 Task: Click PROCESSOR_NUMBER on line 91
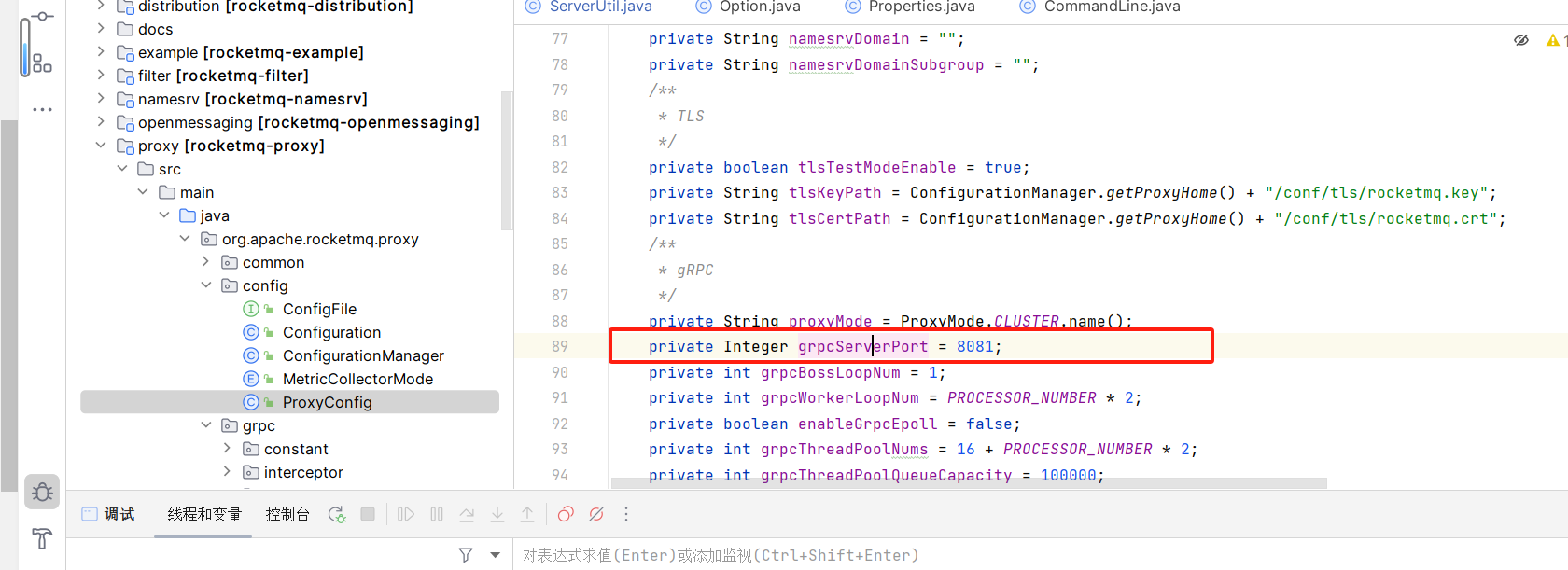1022,397
